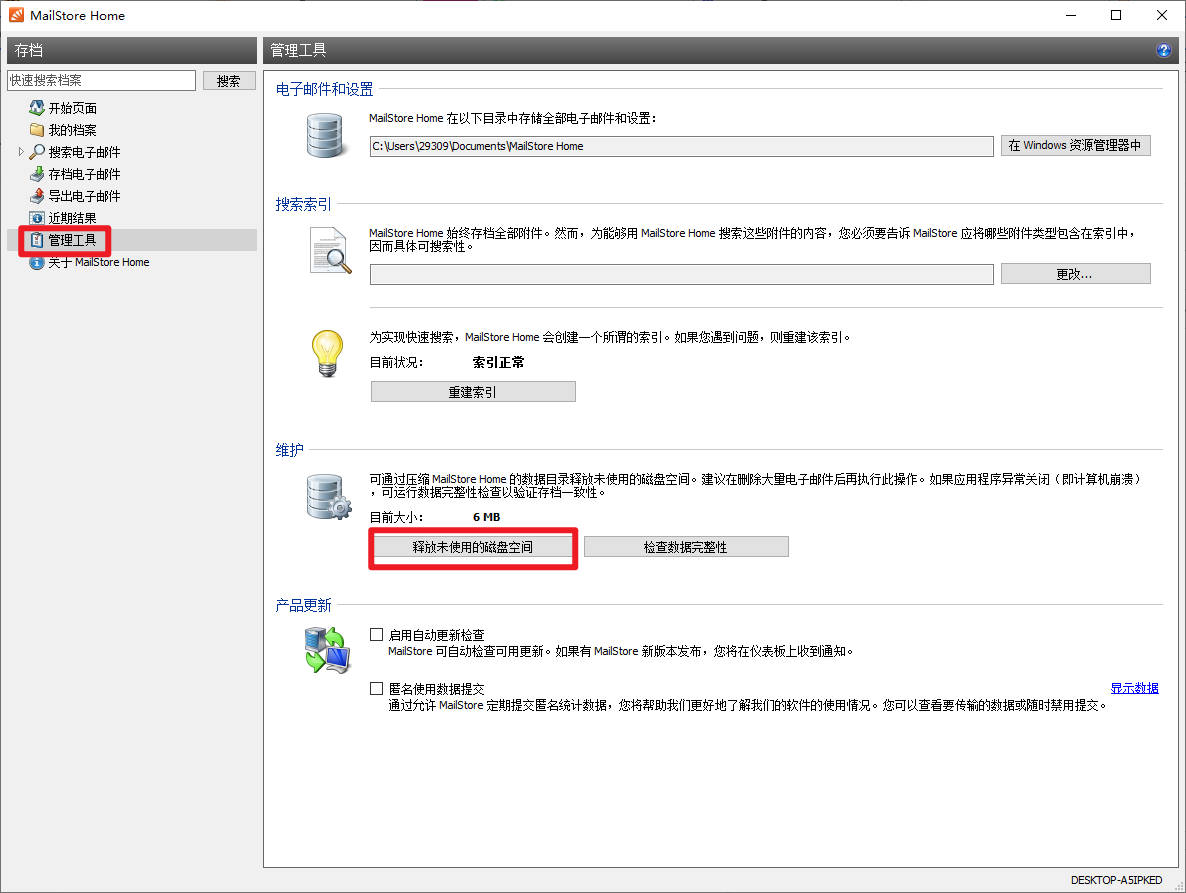Click the 重建索引 button
This screenshot has height=893, width=1186.
[x=473, y=392]
